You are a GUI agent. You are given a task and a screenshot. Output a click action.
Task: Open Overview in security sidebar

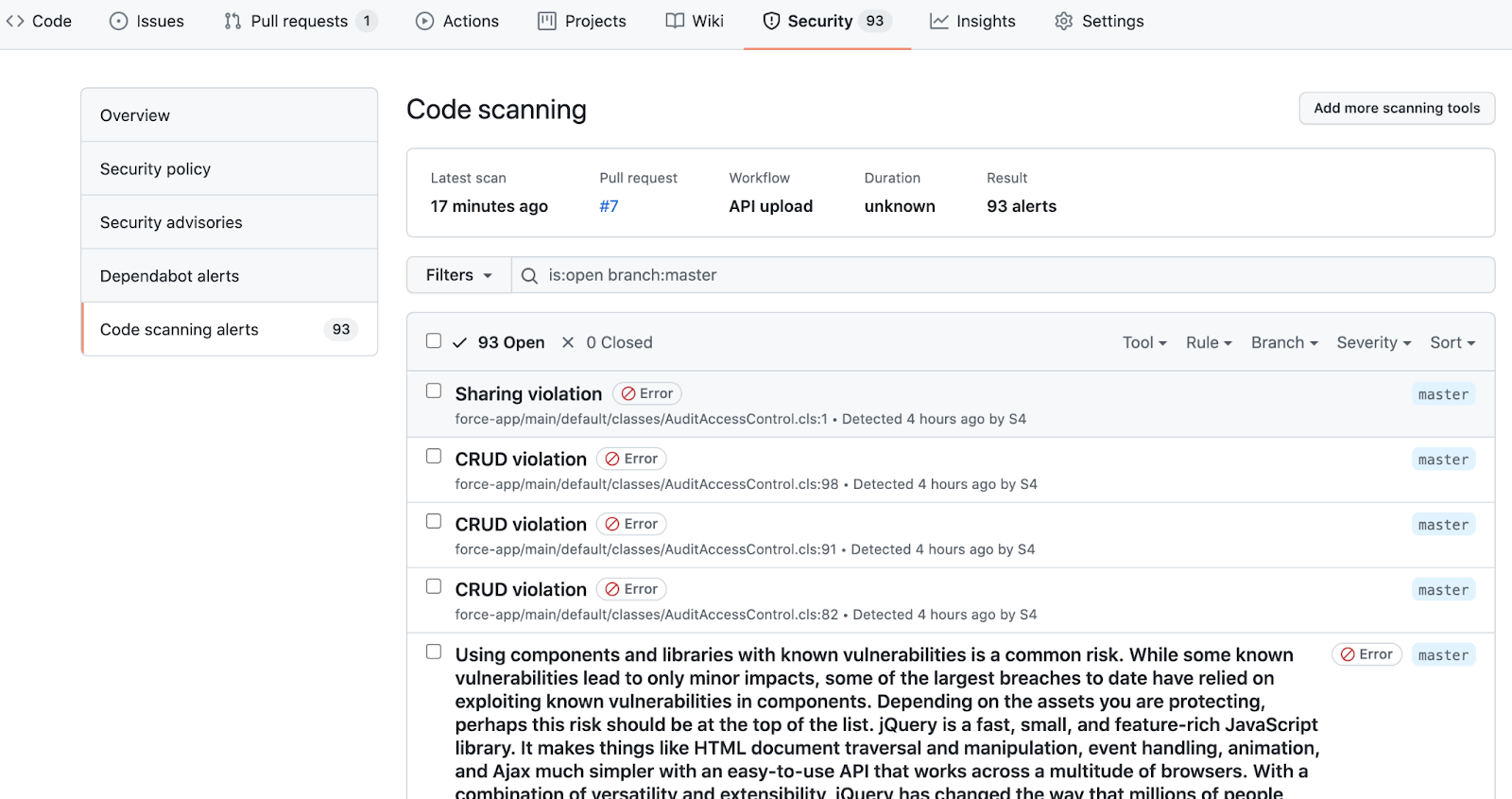pyautogui.click(x=230, y=115)
